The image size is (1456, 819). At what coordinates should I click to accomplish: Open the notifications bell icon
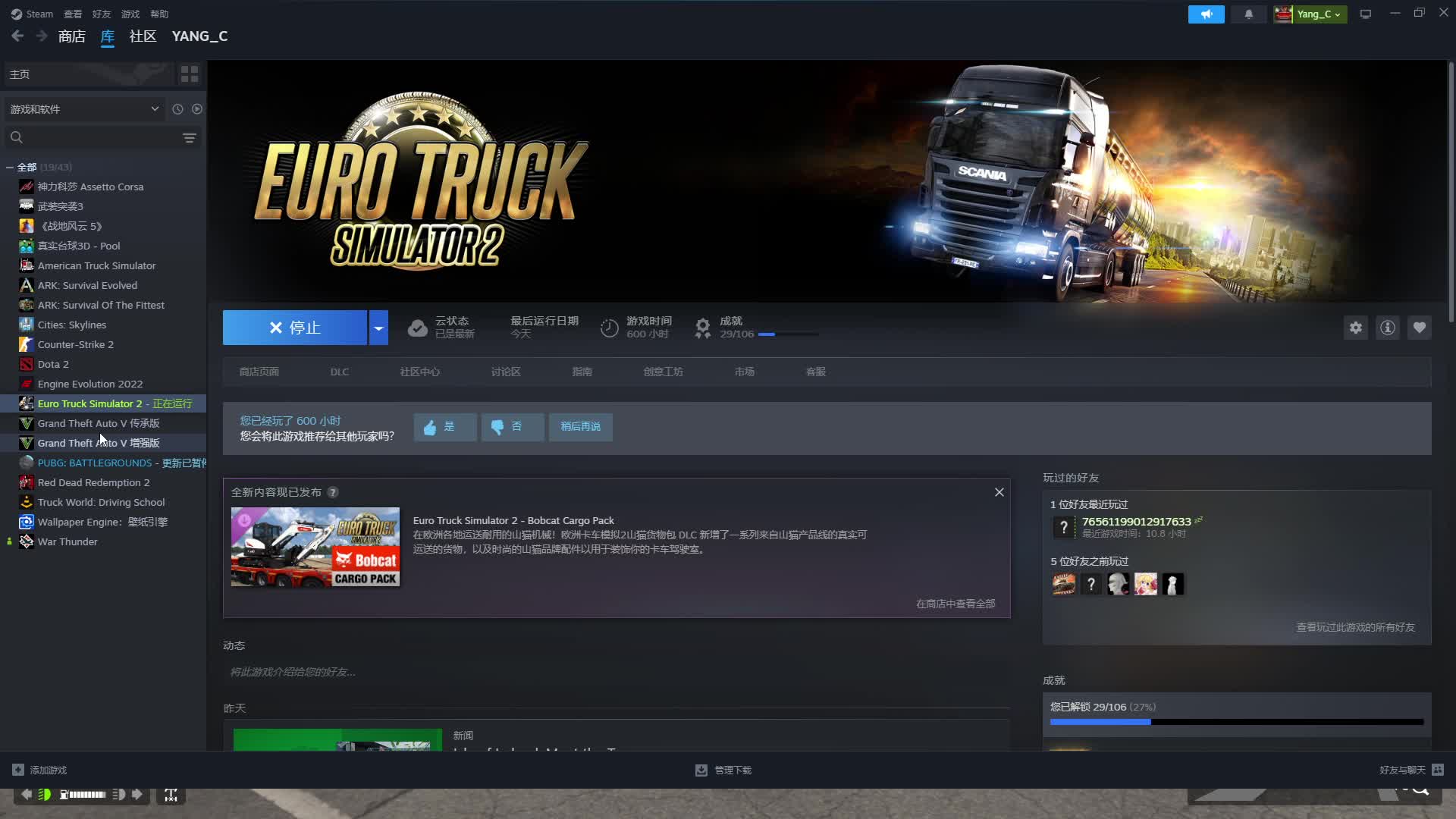(1248, 14)
